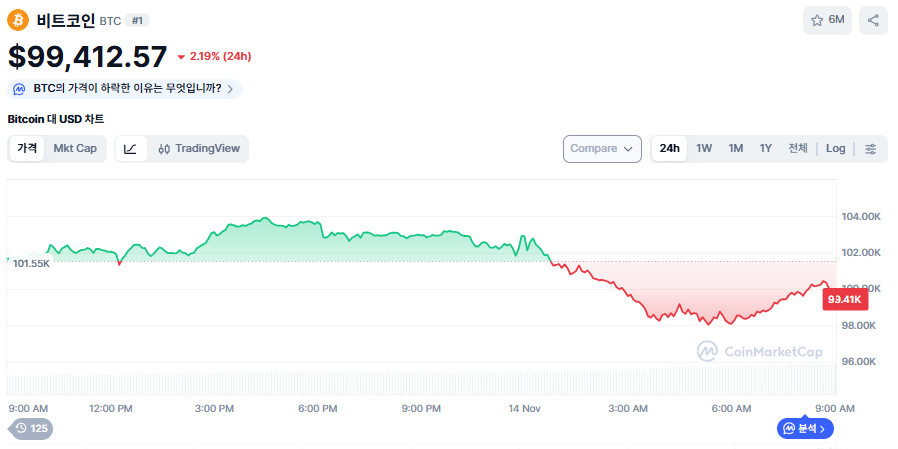Expand the Compare dropdown

click(x=602, y=149)
